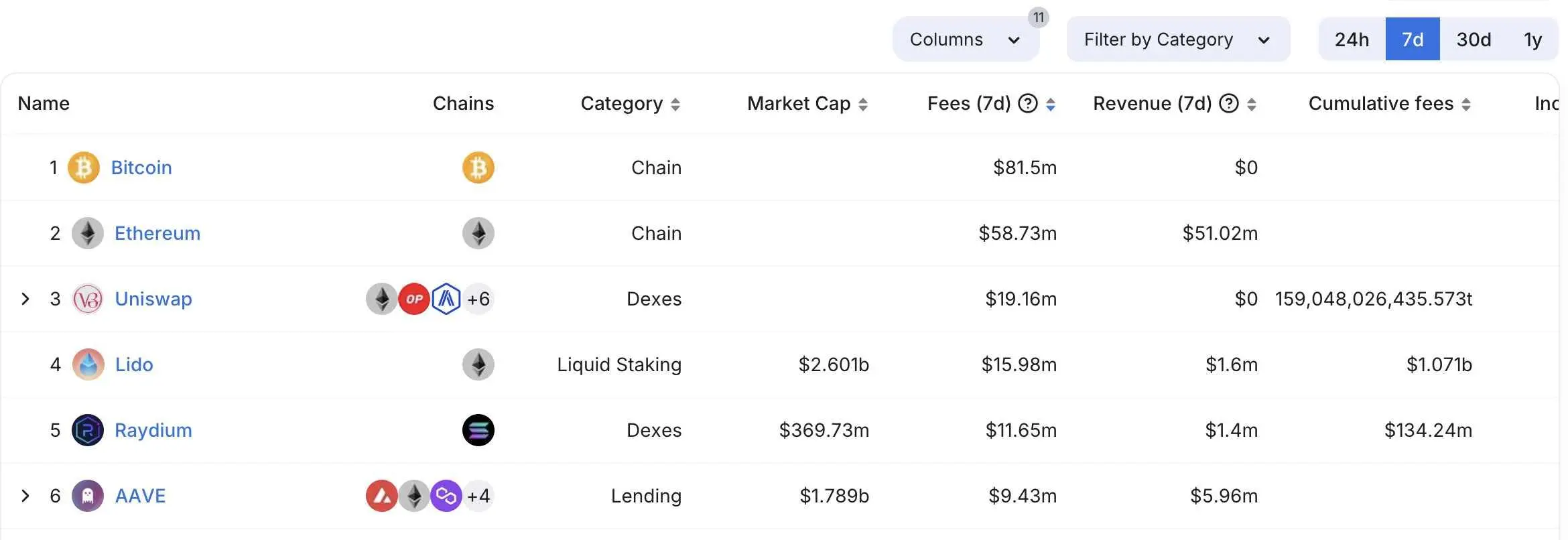Sort table by Cumulative fees column
The image size is (1568, 540).
tap(1389, 104)
